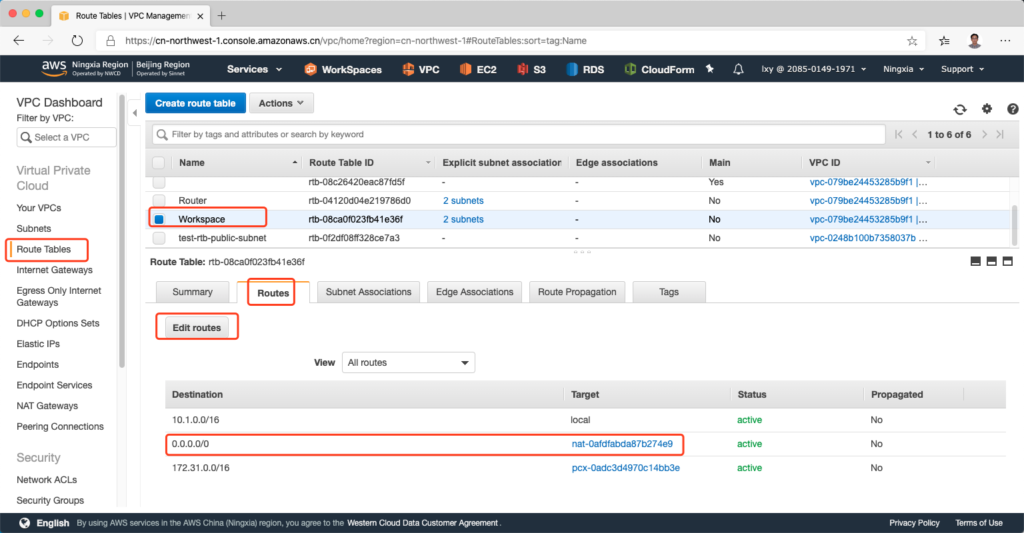Select the Router route table checkbox
1024x533 pixels.
coord(159,200)
